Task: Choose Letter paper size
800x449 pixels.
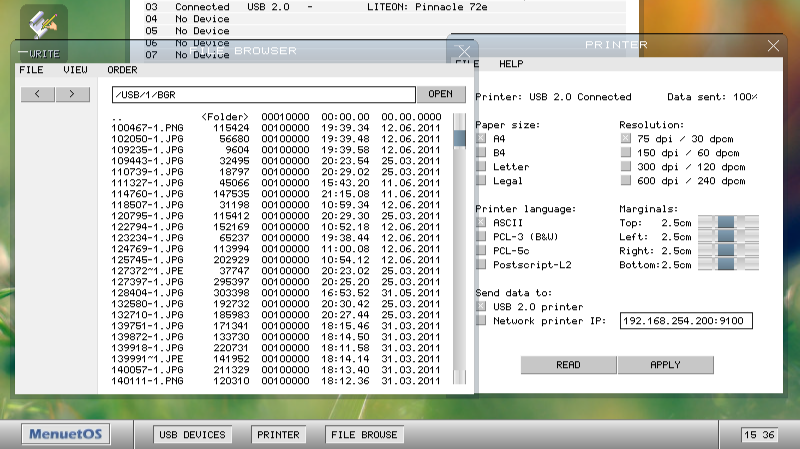Action: 482,167
